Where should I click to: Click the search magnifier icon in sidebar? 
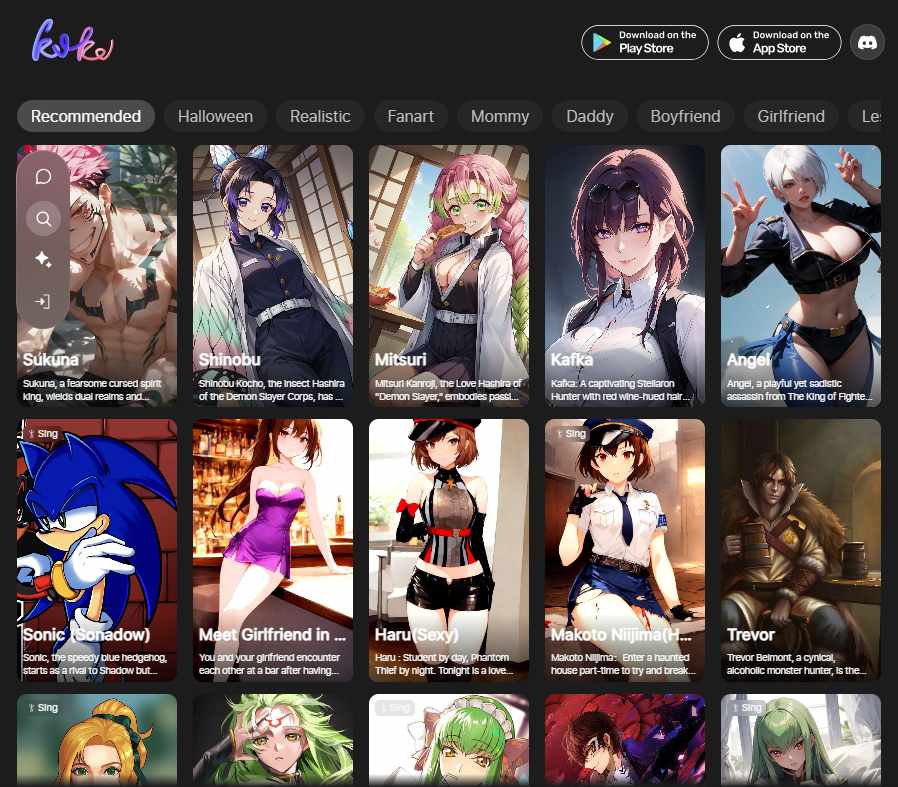(x=43, y=218)
